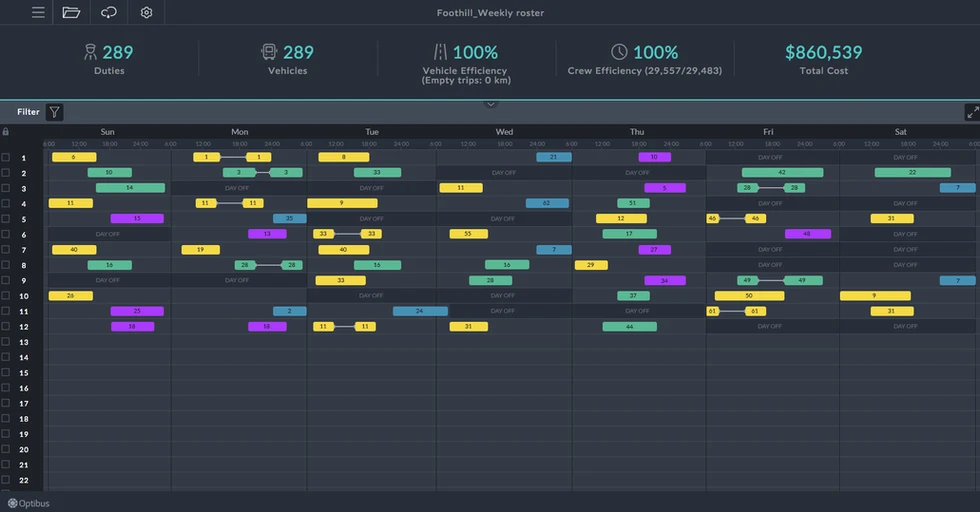980x512 pixels.
Task: Tick the checkbox for row 1
Action: [6, 158]
